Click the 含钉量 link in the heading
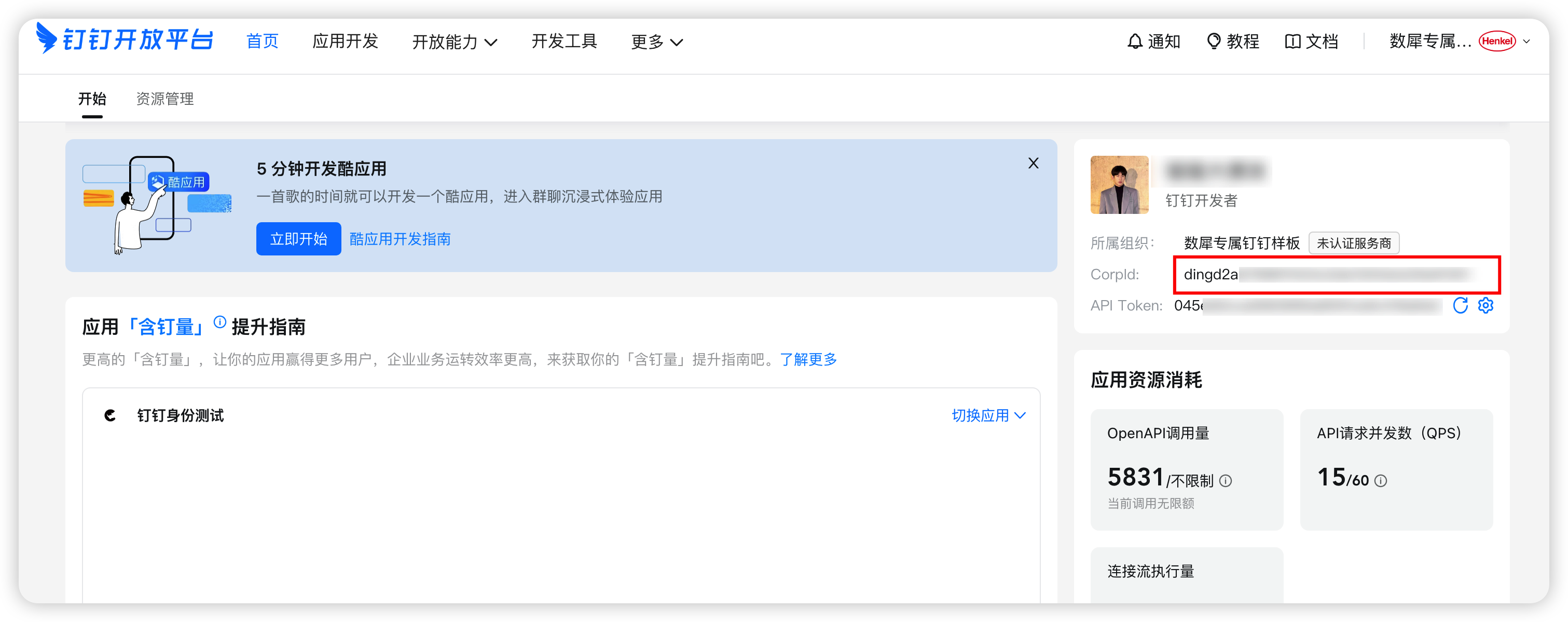This screenshot has height=622, width=1568. tap(165, 327)
